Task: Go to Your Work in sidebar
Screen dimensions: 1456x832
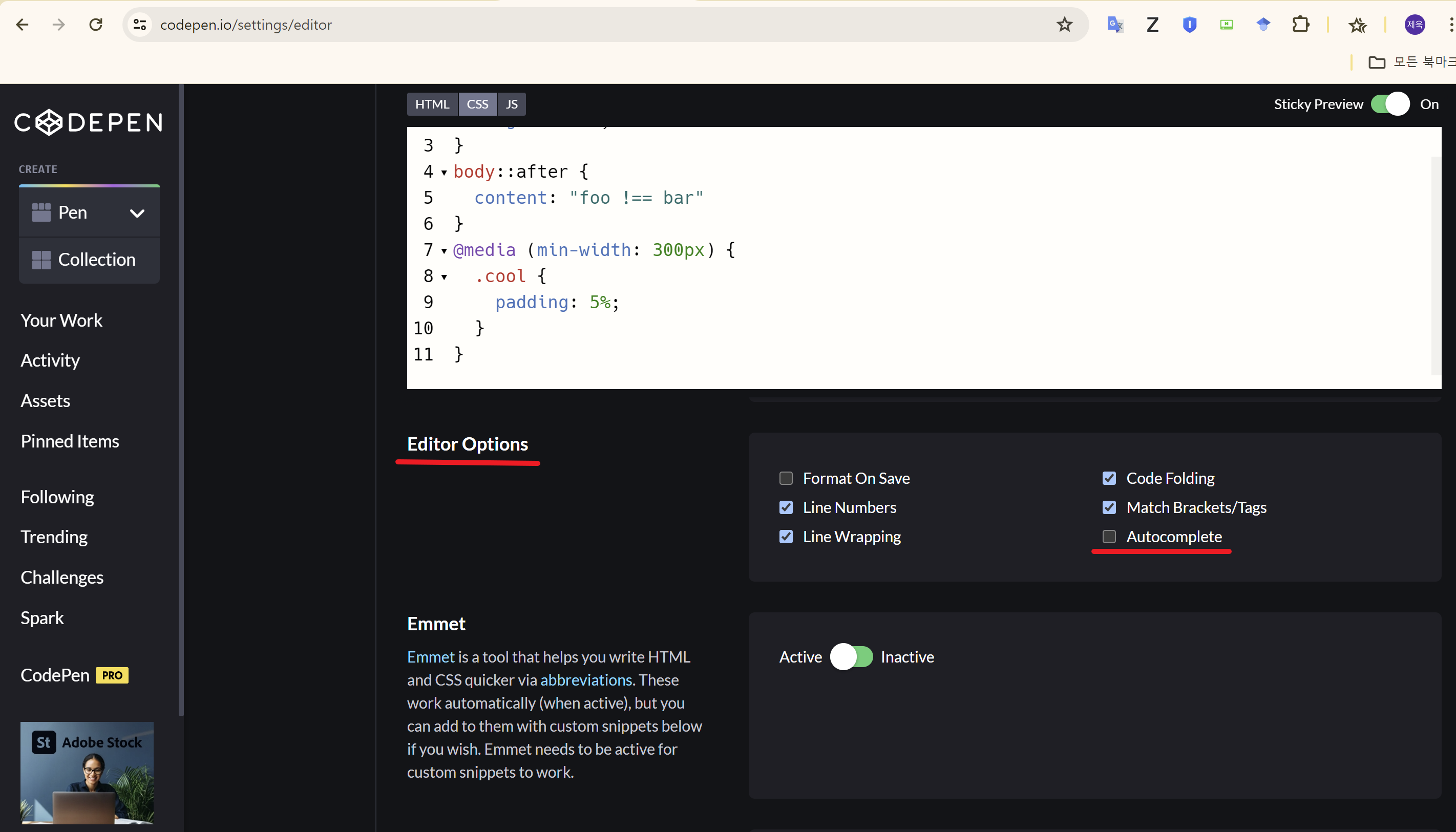Action: [x=62, y=321]
